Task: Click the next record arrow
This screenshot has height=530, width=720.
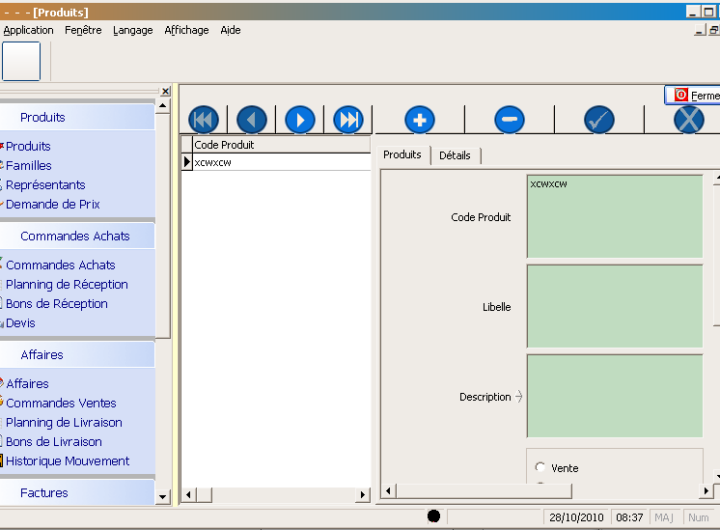Action: (x=300, y=120)
